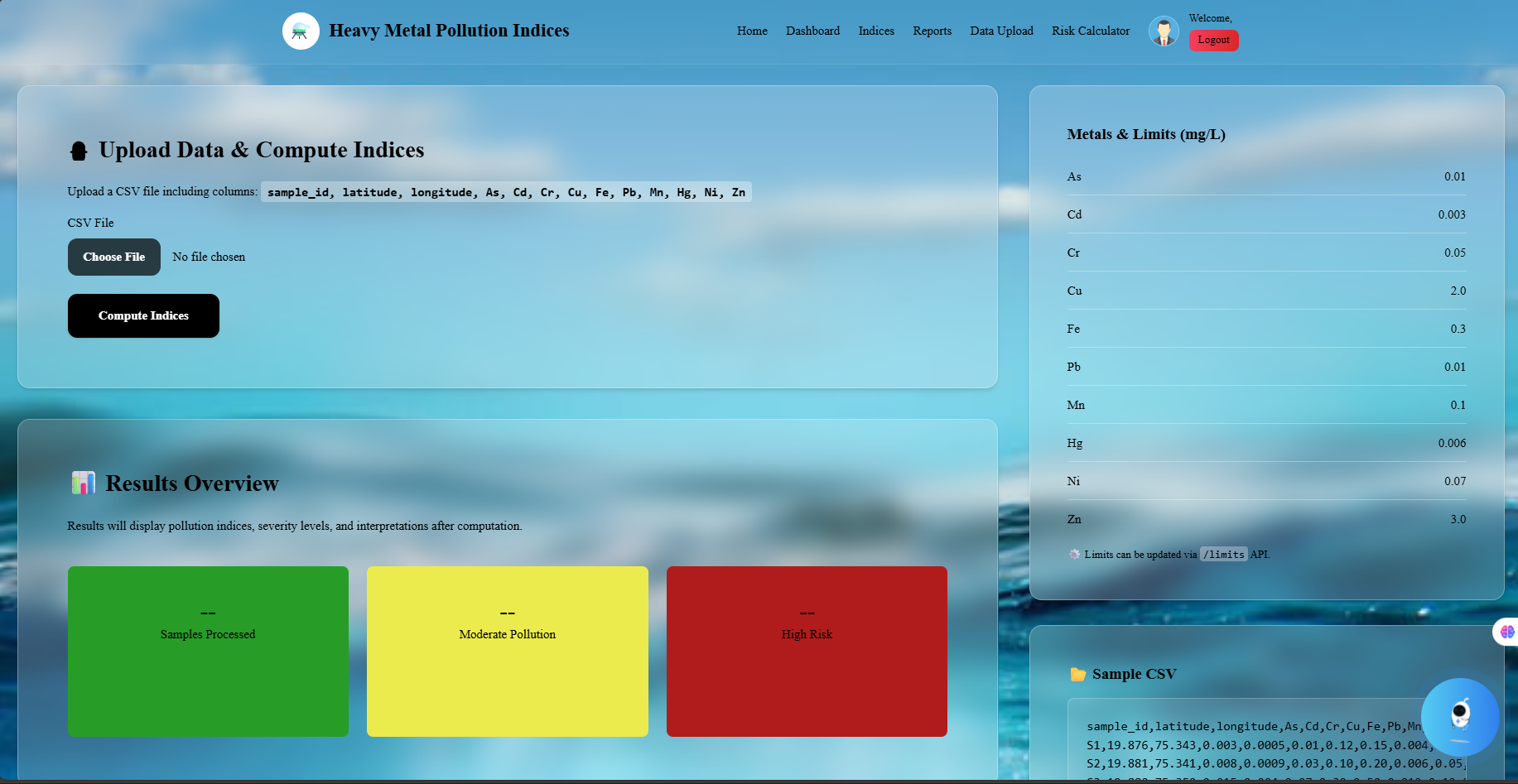Navigate to the Home menu item

point(751,31)
